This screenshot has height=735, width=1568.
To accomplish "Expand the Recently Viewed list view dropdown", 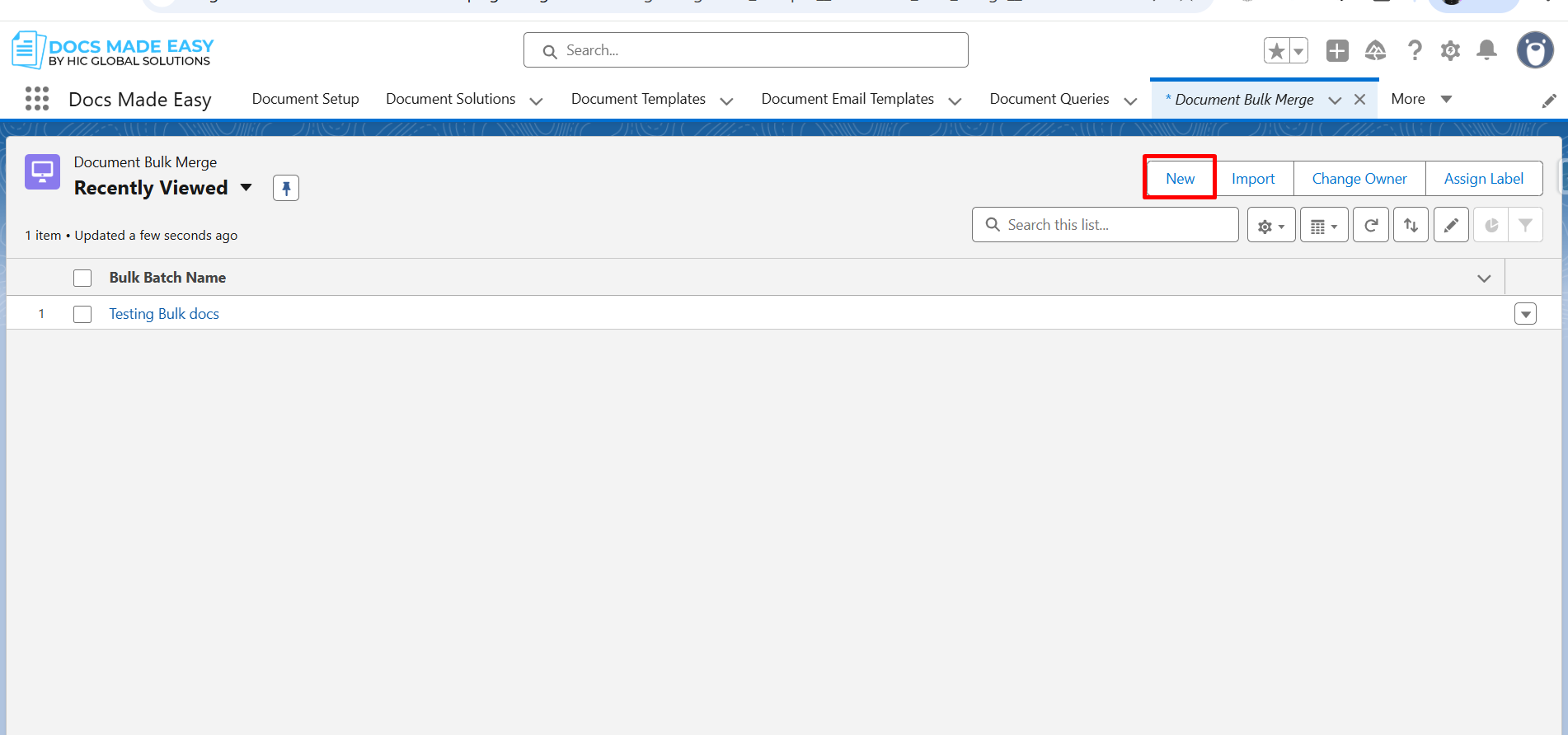I will [246, 188].
